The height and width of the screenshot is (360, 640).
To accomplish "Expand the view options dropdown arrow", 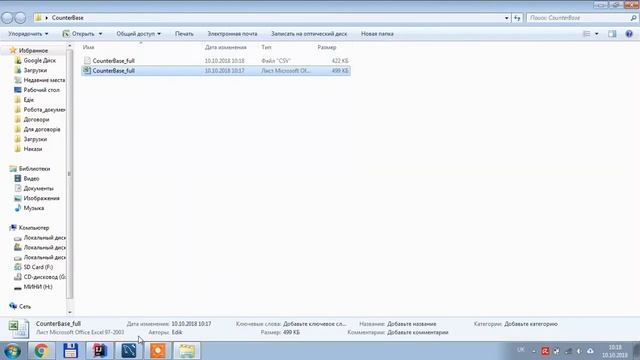I will (x=597, y=34).
